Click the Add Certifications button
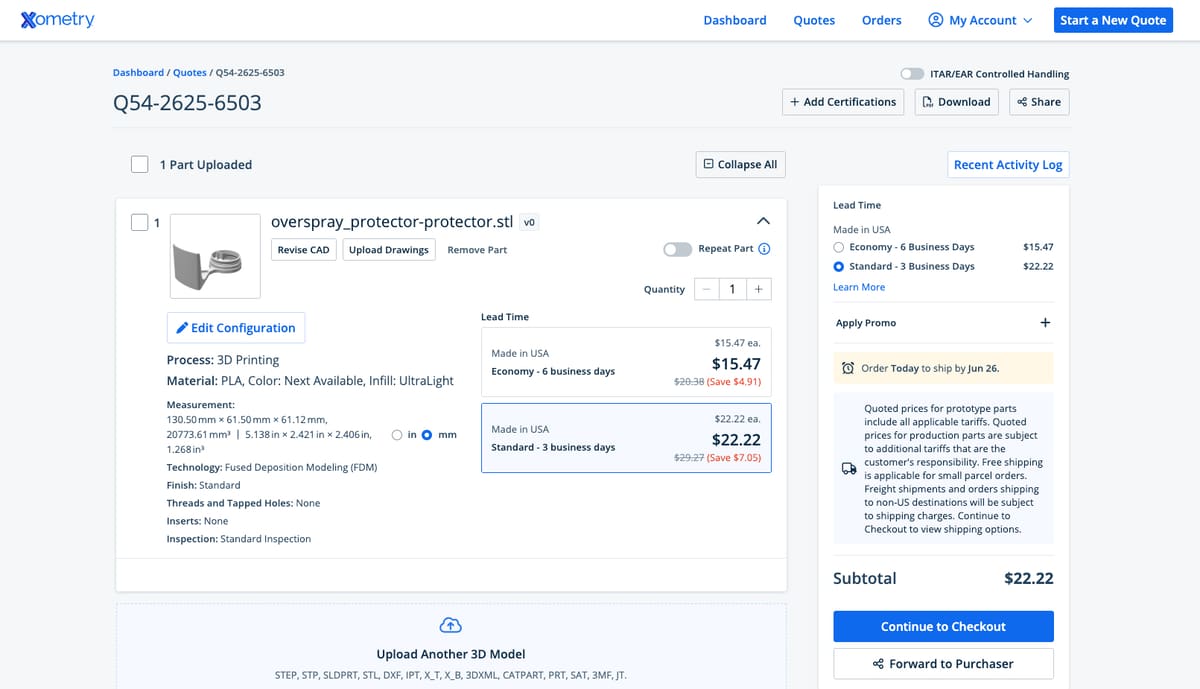This screenshot has height=689, width=1200. 842,102
